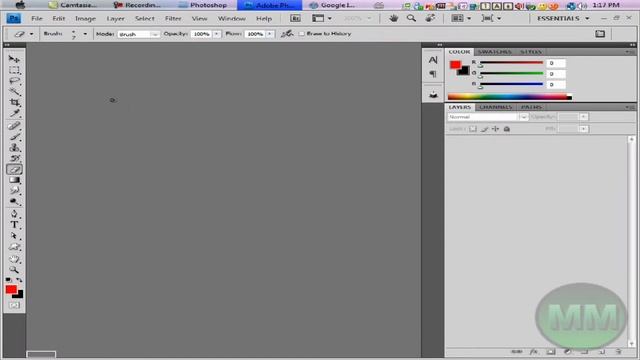Select the Rectangular Marquee tool

(14, 70)
